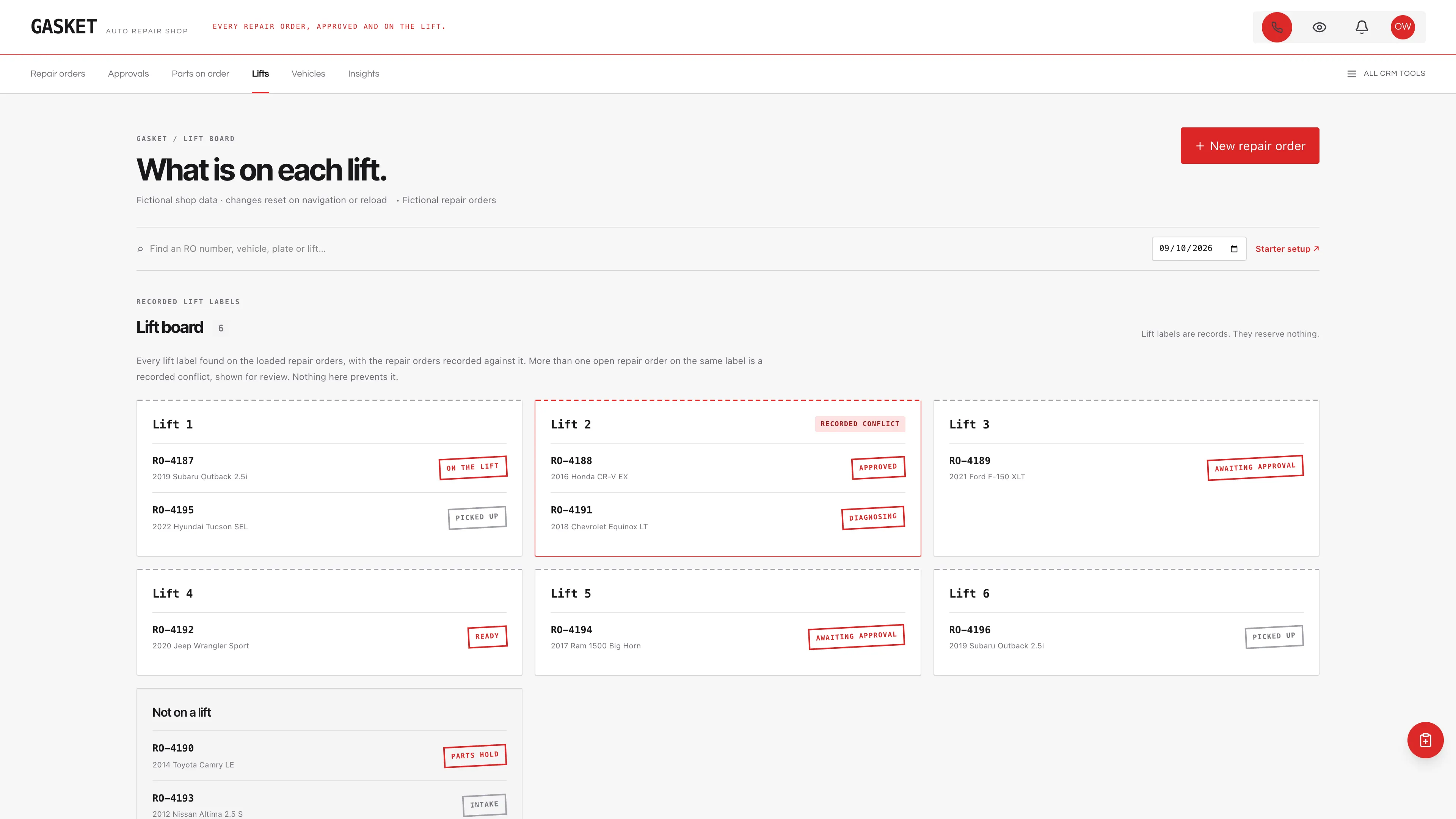
Task: Click the Approved stamp on RO-4188
Action: tap(879, 468)
